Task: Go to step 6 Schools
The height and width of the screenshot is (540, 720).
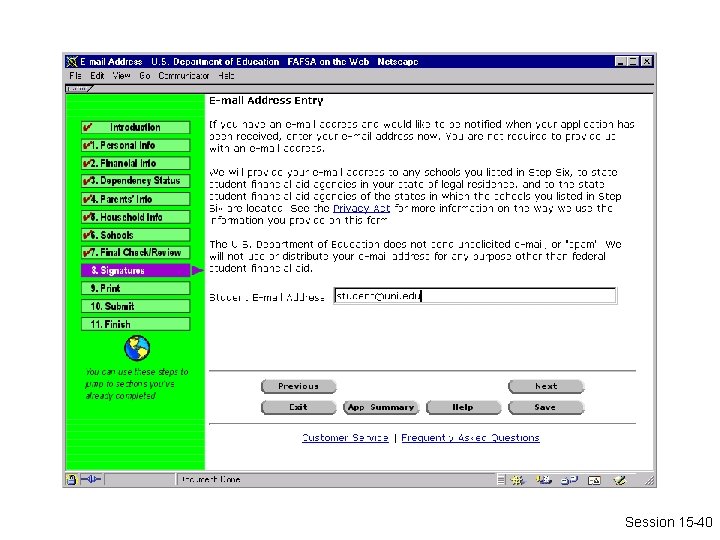Action: coord(135,235)
